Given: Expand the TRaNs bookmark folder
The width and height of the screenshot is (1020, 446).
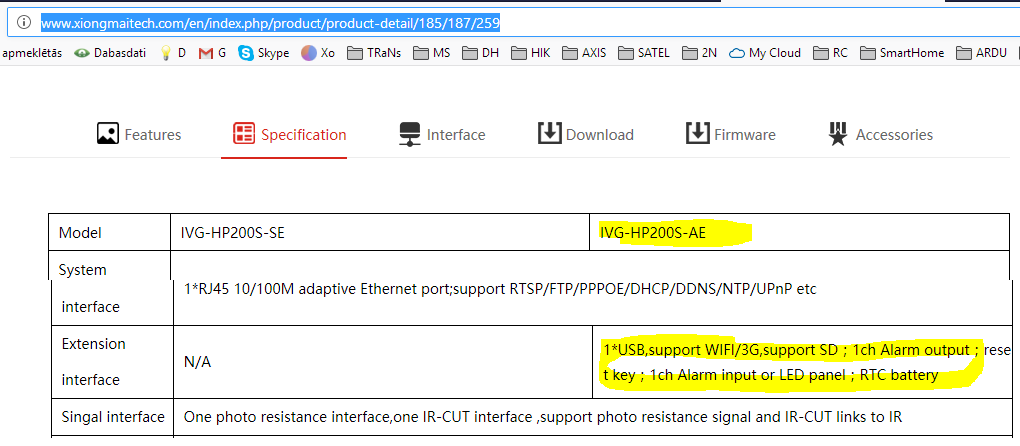Looking at the screenshot, I should (x=374, y=53).
